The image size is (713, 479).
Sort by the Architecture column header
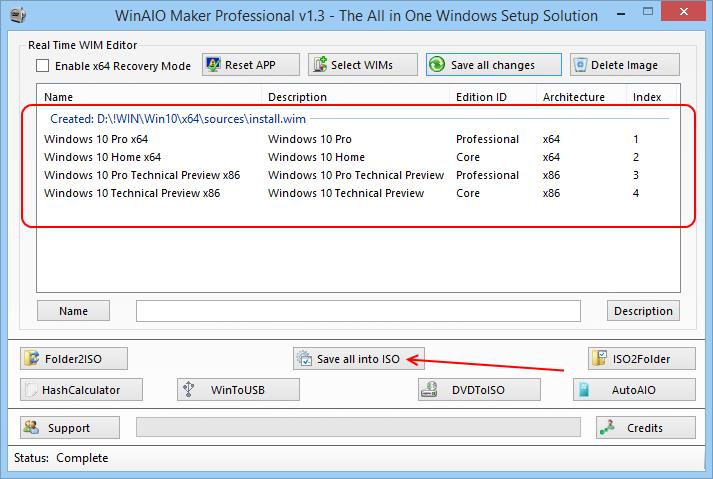tap(582, 97)
